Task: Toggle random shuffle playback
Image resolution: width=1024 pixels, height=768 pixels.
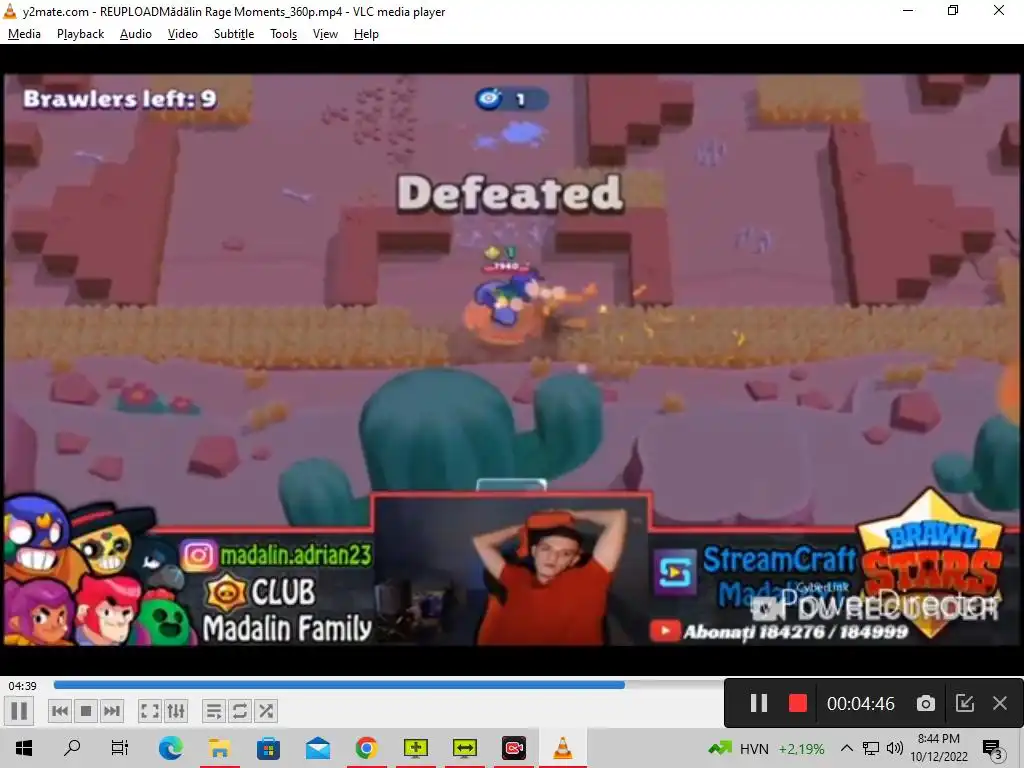Action: [x=266, y=711]
